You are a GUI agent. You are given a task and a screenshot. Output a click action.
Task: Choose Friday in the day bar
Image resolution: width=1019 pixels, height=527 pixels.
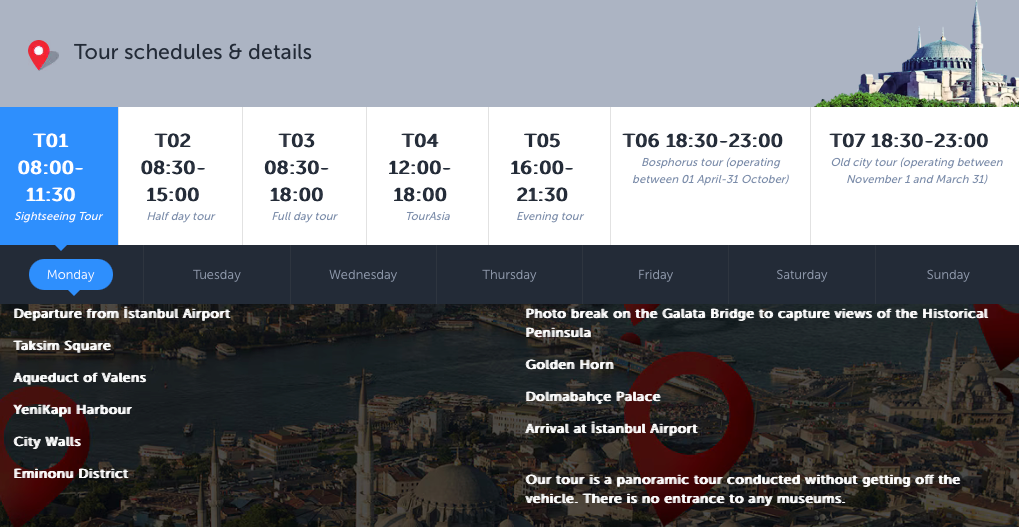[655, 274]
